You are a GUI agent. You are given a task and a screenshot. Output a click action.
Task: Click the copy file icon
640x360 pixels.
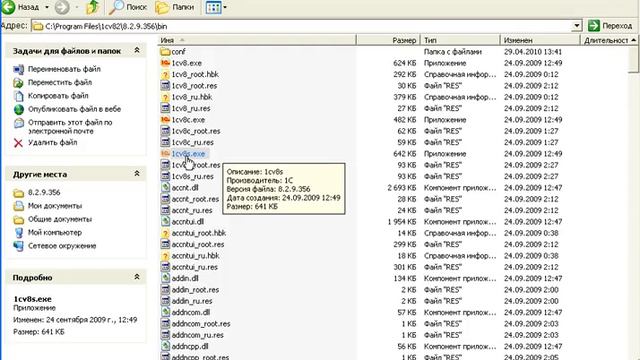18,96
